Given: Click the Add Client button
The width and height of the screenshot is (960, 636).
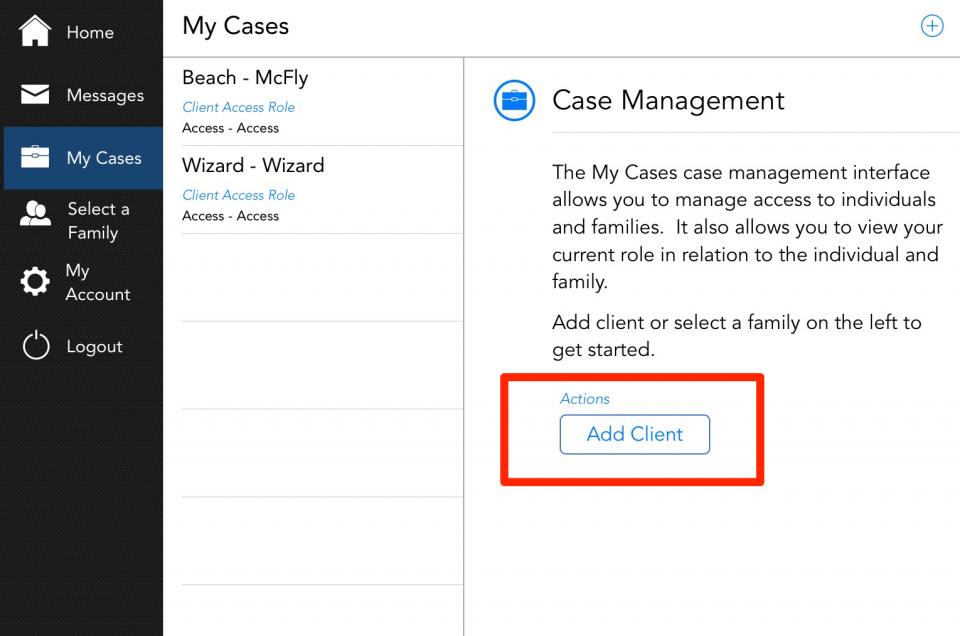Looking at the screenshot, I should (635, 435).
